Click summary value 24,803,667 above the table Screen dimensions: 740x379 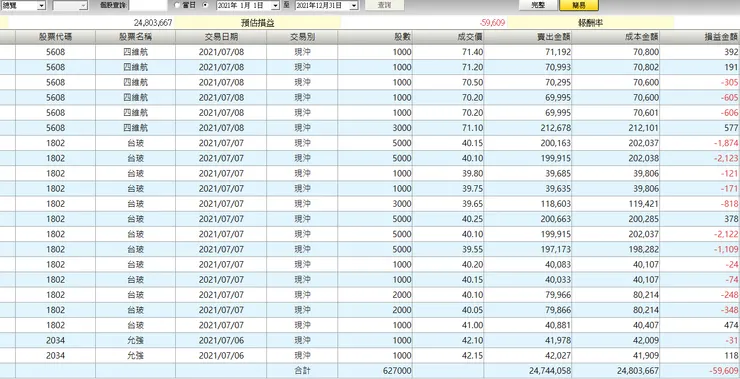point(152,23)
